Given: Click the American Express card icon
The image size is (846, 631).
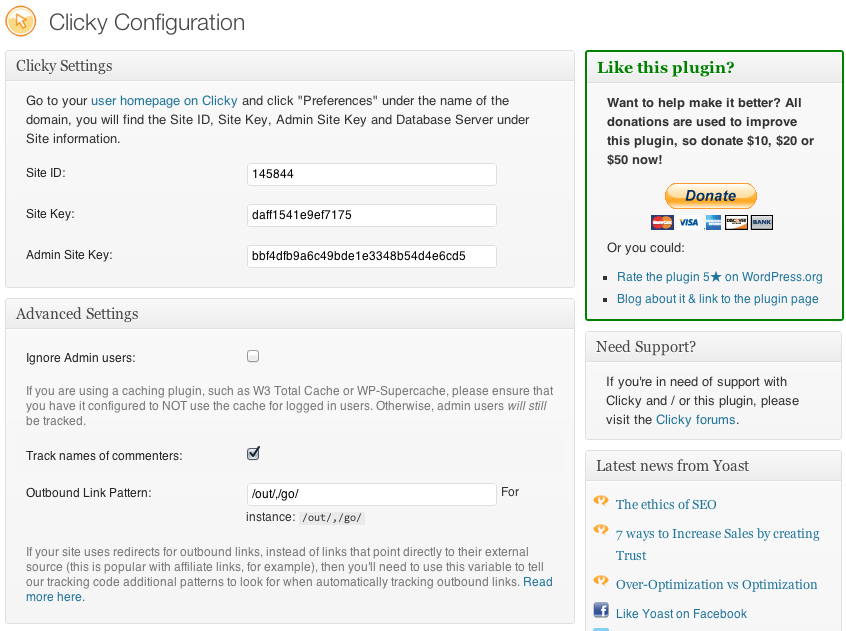Looking at the screenshot, I should coord(713,222).
